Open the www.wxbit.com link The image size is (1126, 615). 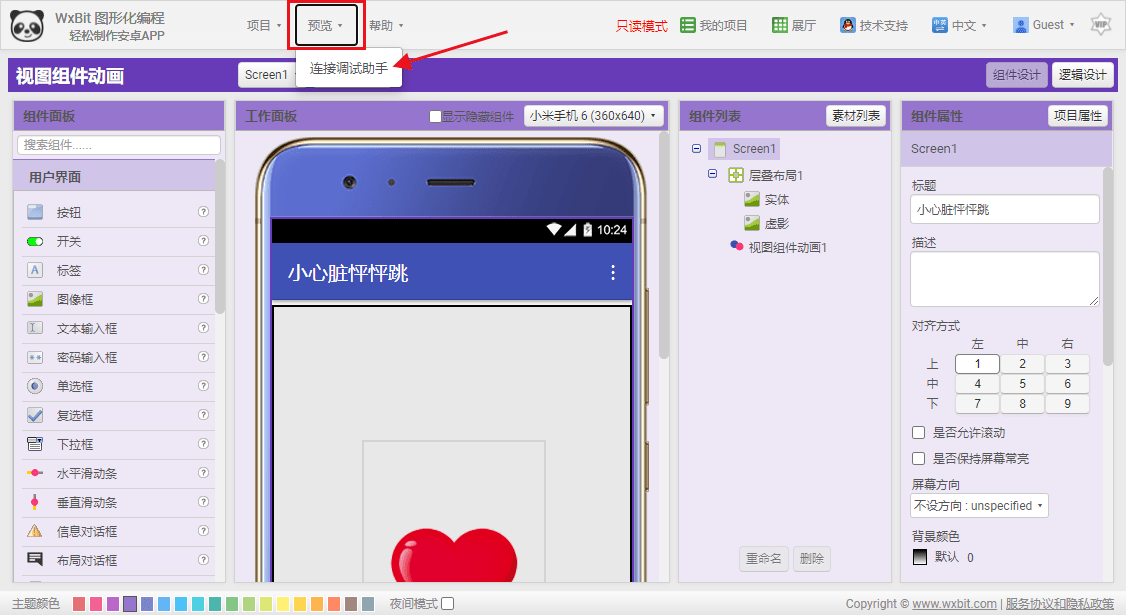[x=954, y=604]
